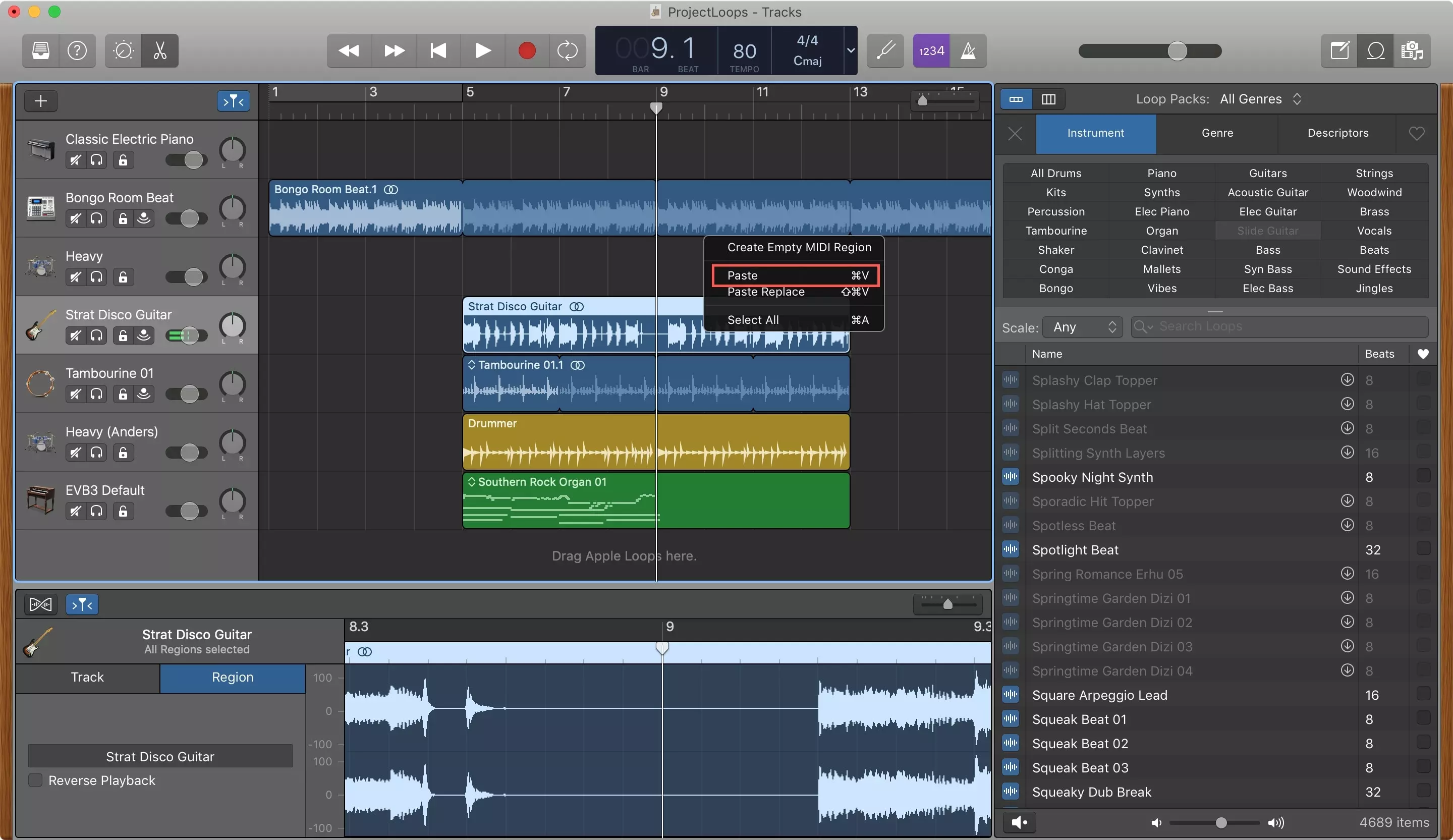Toggle mute on Tambourine 01 track

tap(73, 393)
